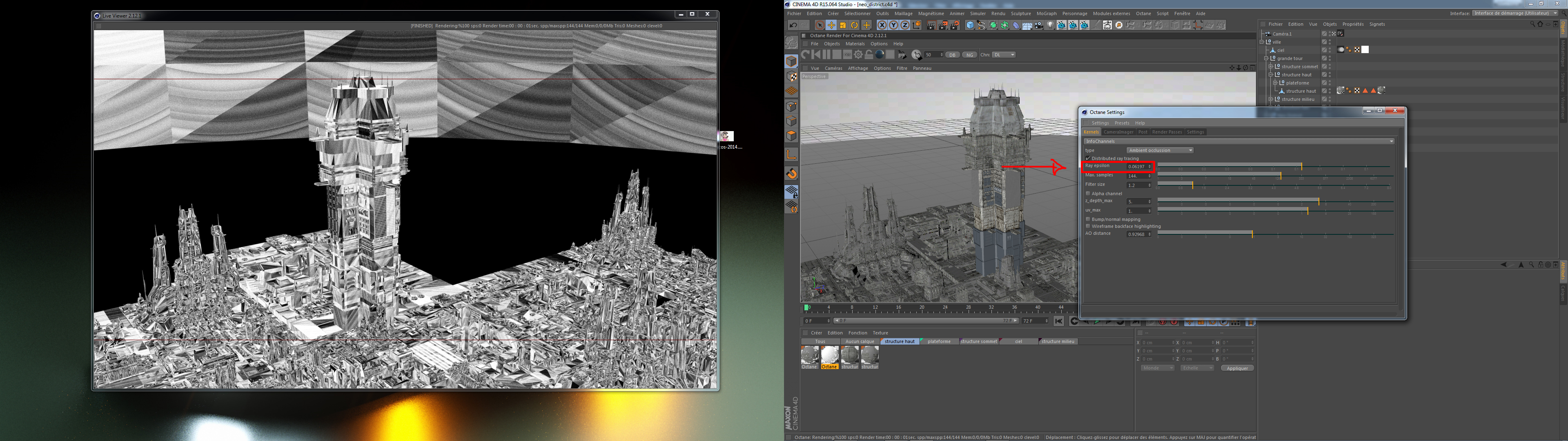Open the Ambient occlusion type dropdown
Viewport: 1568px width, 441px height.
pos(1160,150)
